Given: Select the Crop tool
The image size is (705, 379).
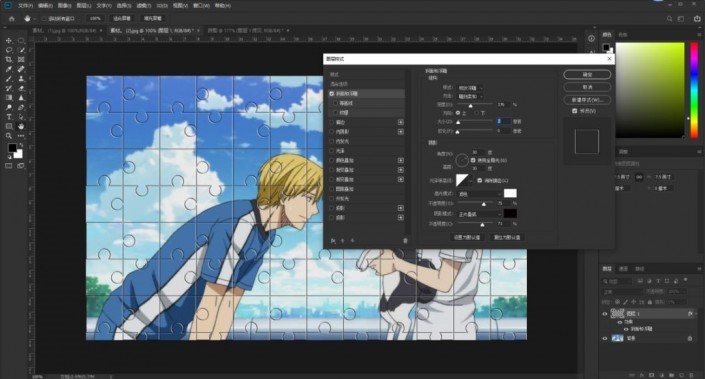Looking at the screenshot, I should (x=9, y=59).
